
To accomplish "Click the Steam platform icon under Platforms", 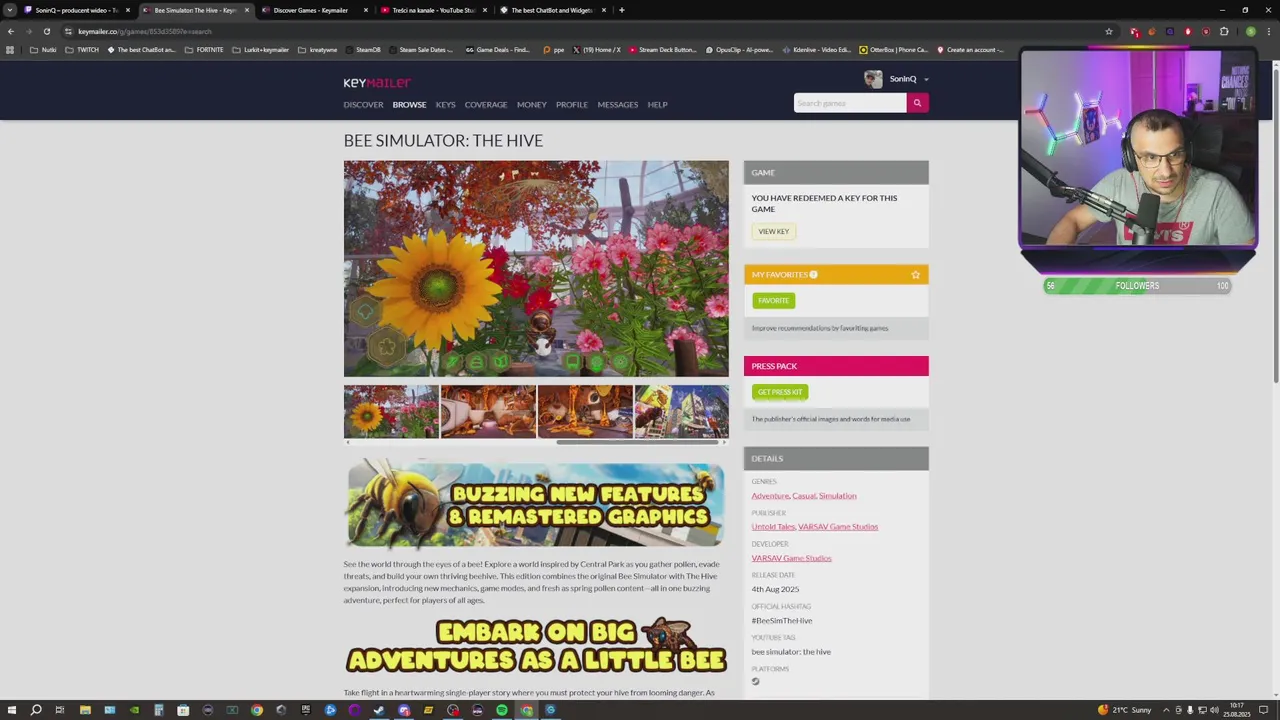I will tap(756, 682).
